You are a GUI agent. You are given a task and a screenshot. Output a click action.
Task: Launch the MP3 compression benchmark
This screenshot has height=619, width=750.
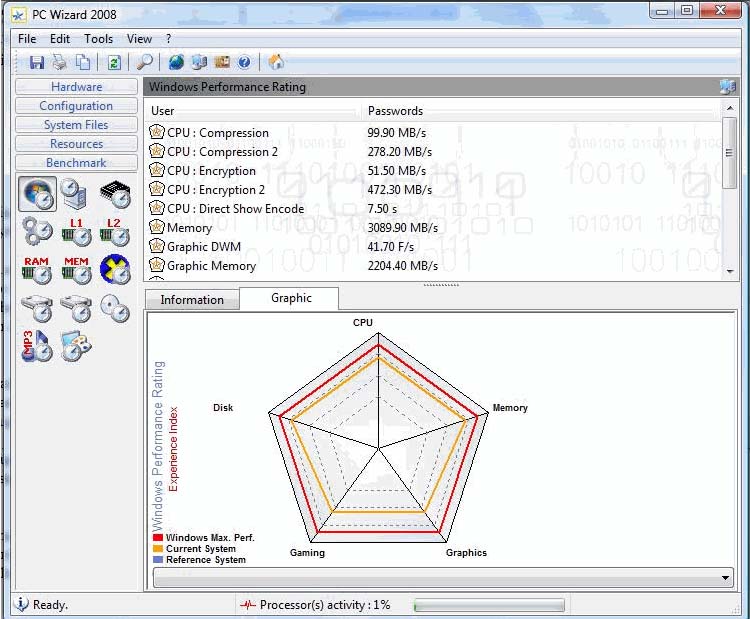click(x=37, y=346)
